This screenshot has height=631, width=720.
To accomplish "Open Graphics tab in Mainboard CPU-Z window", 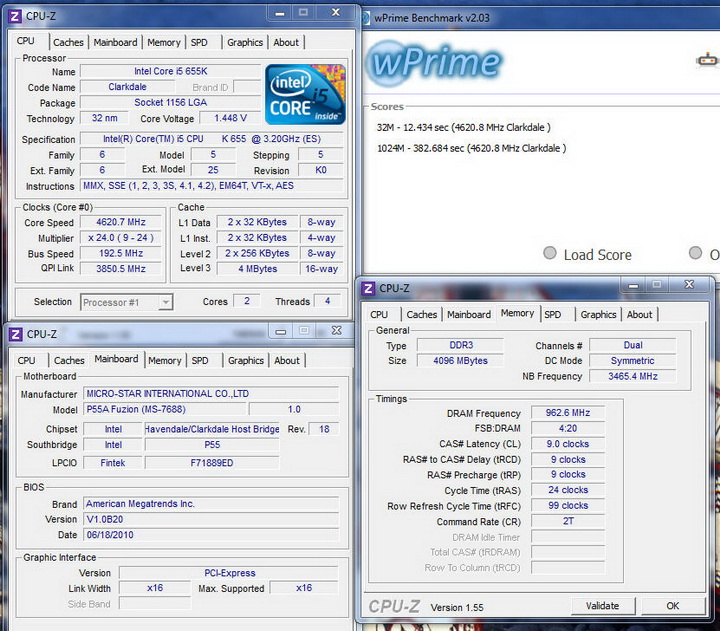I will coord(246,361).
